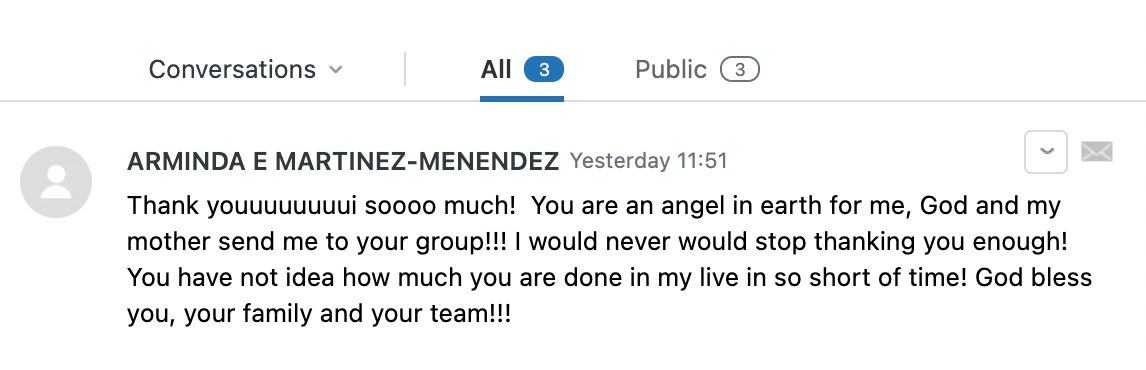
Task: Click the vertical divider after Conversations
Action: (405, 69)
